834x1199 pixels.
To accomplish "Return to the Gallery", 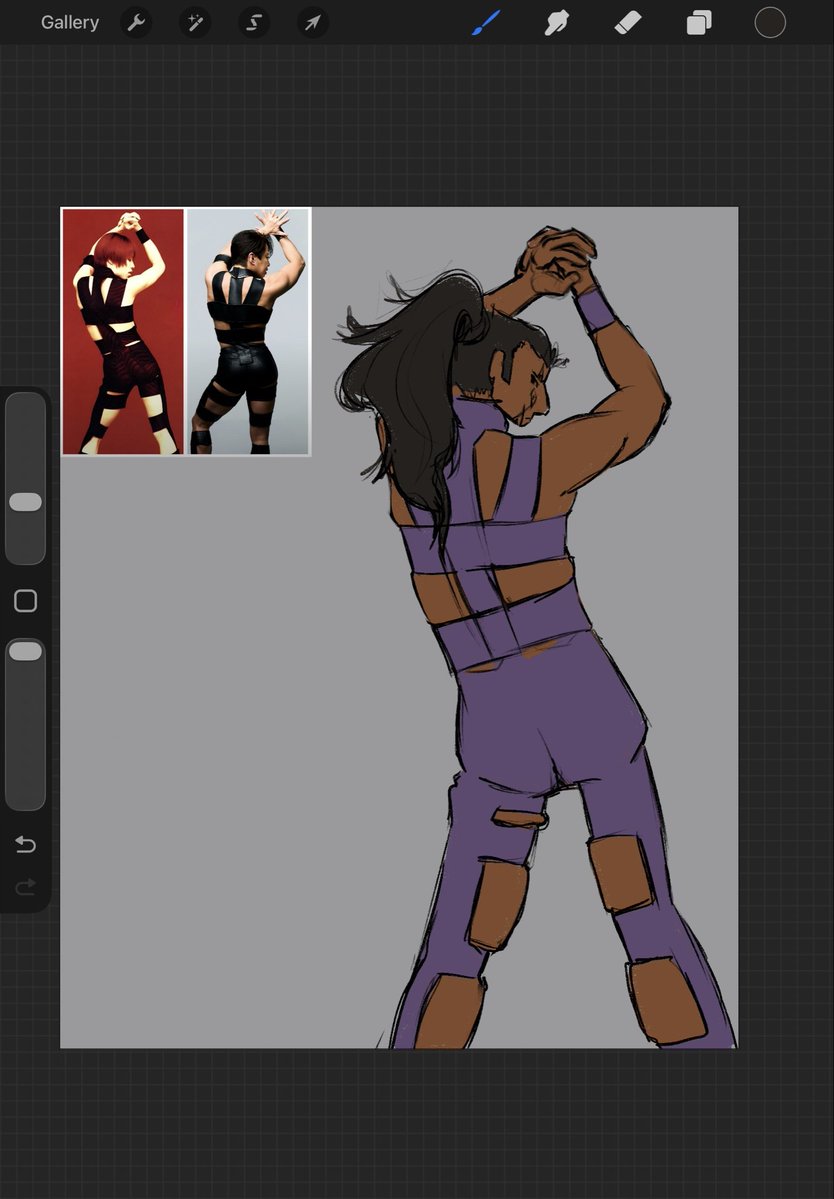I will pyautogui.click(x=70, y=22).
